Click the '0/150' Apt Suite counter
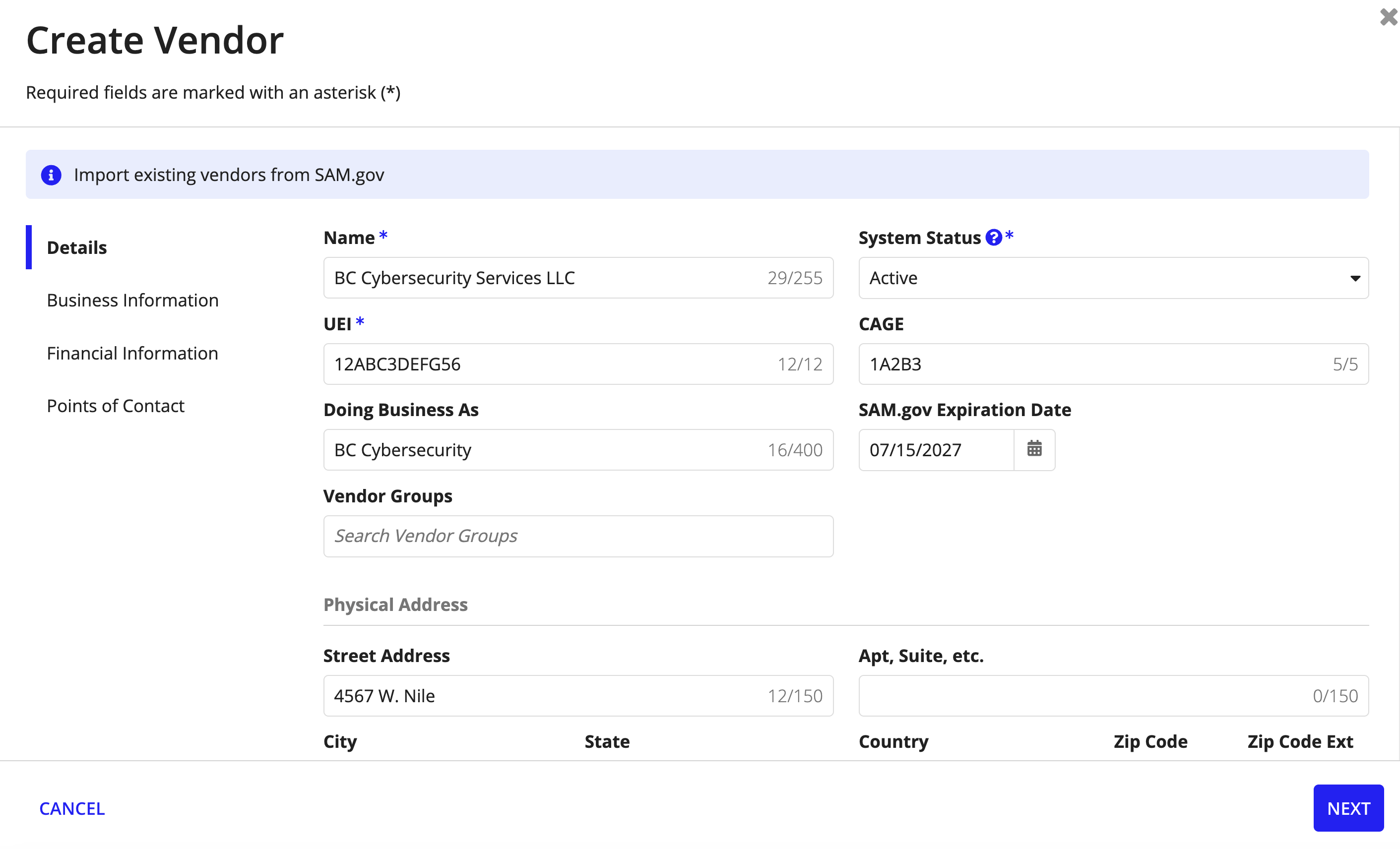 coord(1335,696)
